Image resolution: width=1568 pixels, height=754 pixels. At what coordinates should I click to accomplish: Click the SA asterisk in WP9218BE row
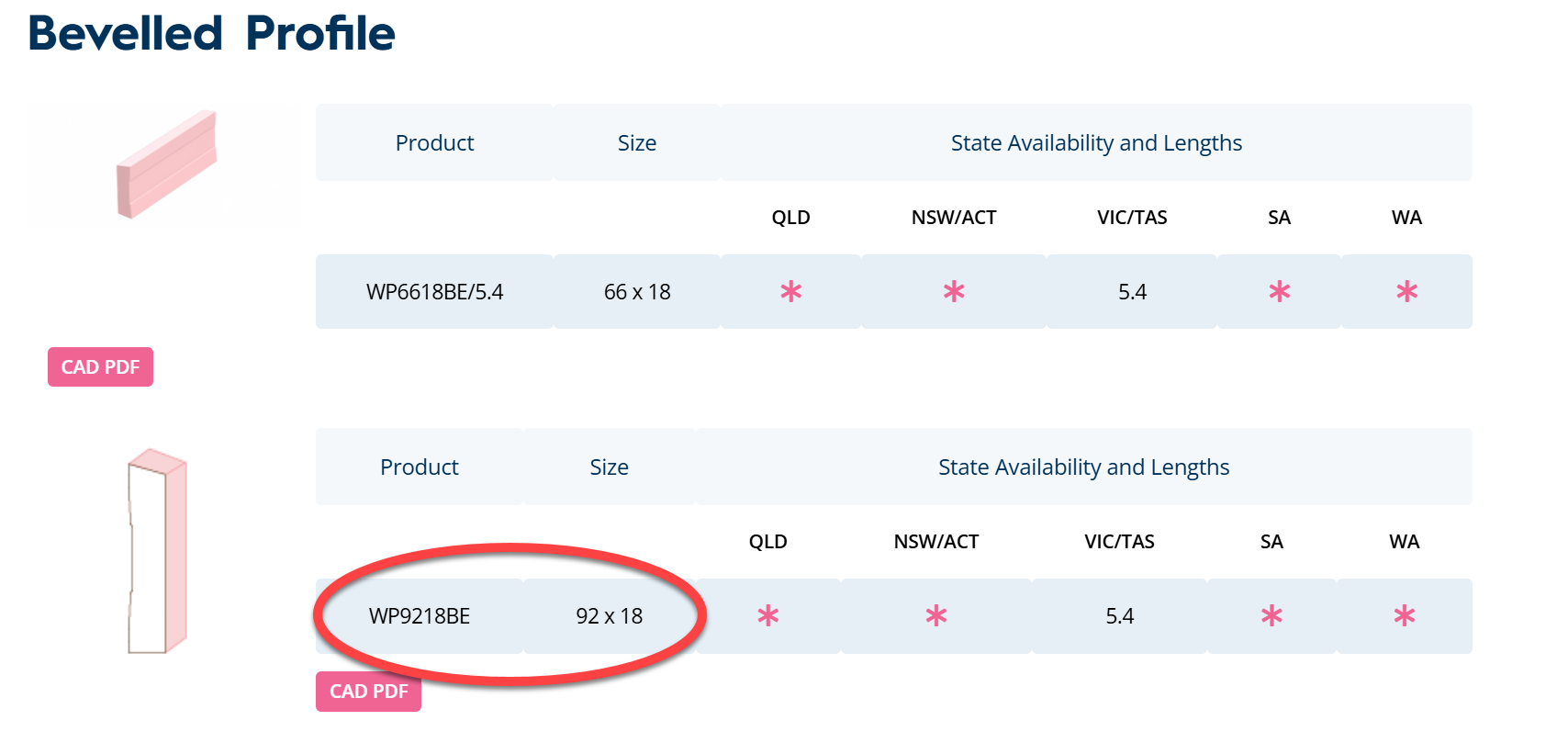point(1271,616)
